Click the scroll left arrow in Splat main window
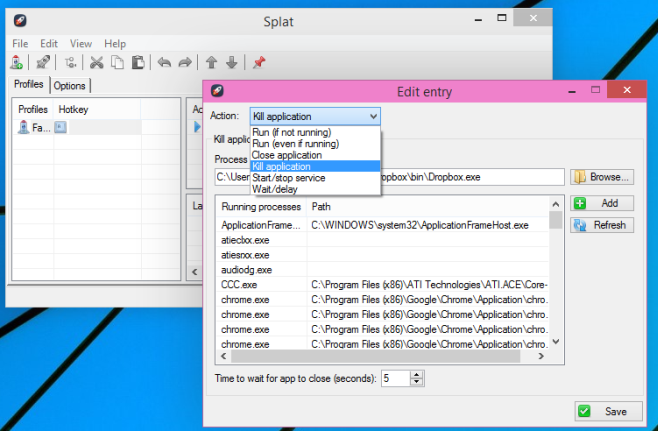The image size is (658, 431). (x=195, y=272)
